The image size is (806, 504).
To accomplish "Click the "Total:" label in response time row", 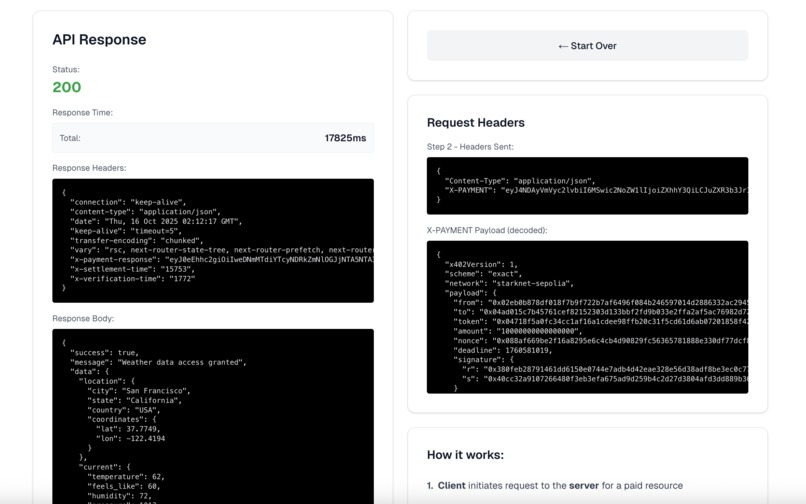I will [70, 138].
